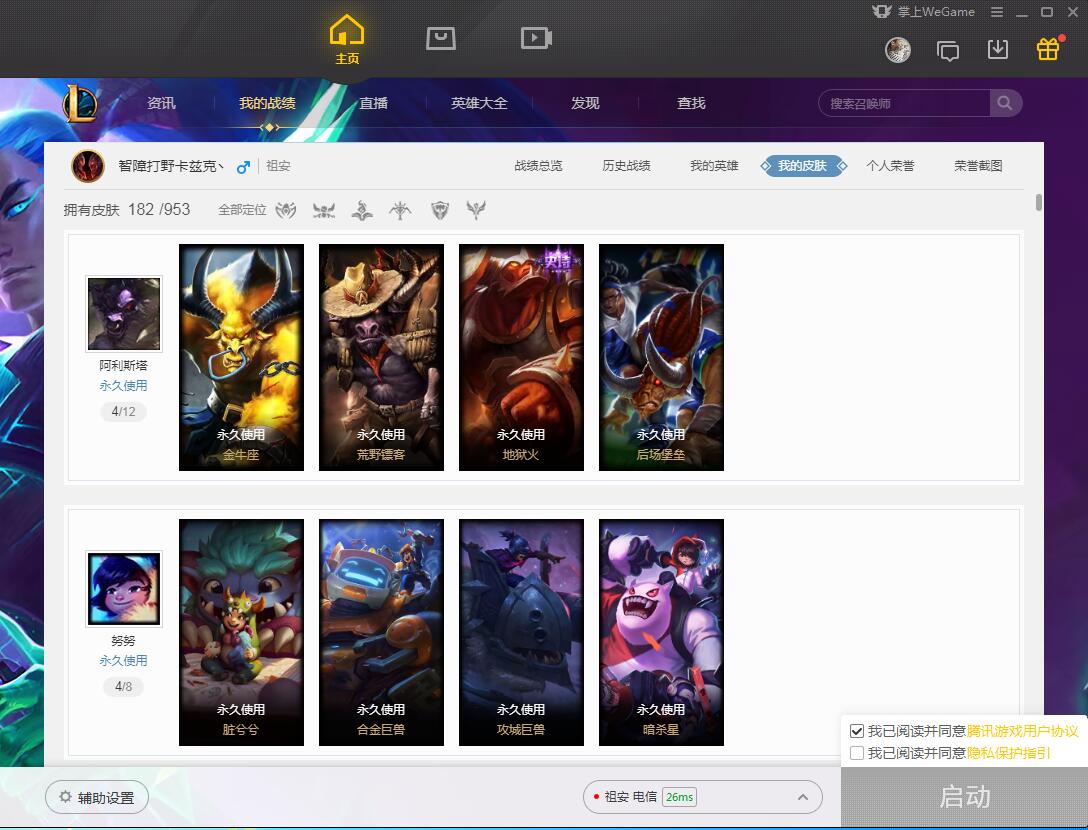Click the 启动 launch button
This screenshot has height=830, width=1088.
pyautogui.click(x=964, y=797)
